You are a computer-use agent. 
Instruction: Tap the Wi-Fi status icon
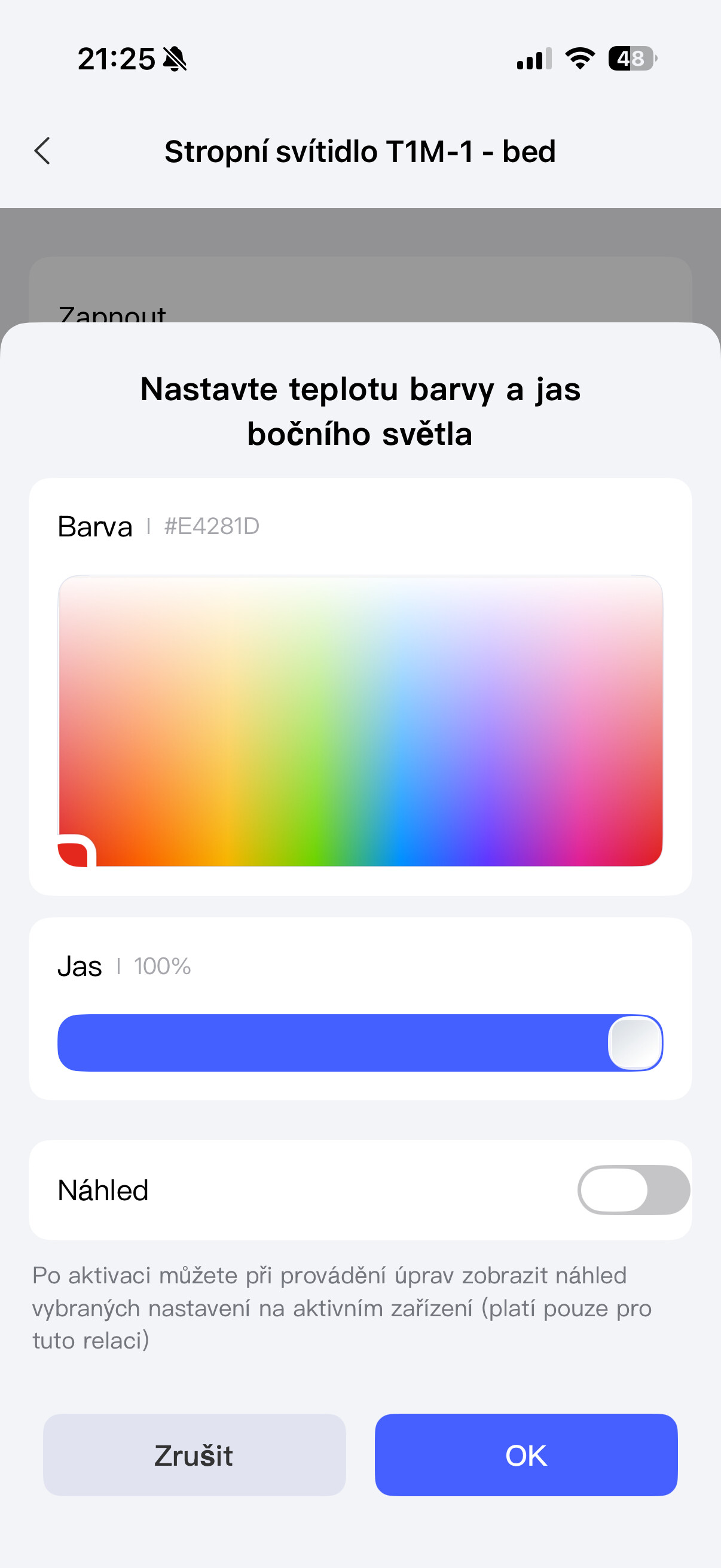(580, 59)
